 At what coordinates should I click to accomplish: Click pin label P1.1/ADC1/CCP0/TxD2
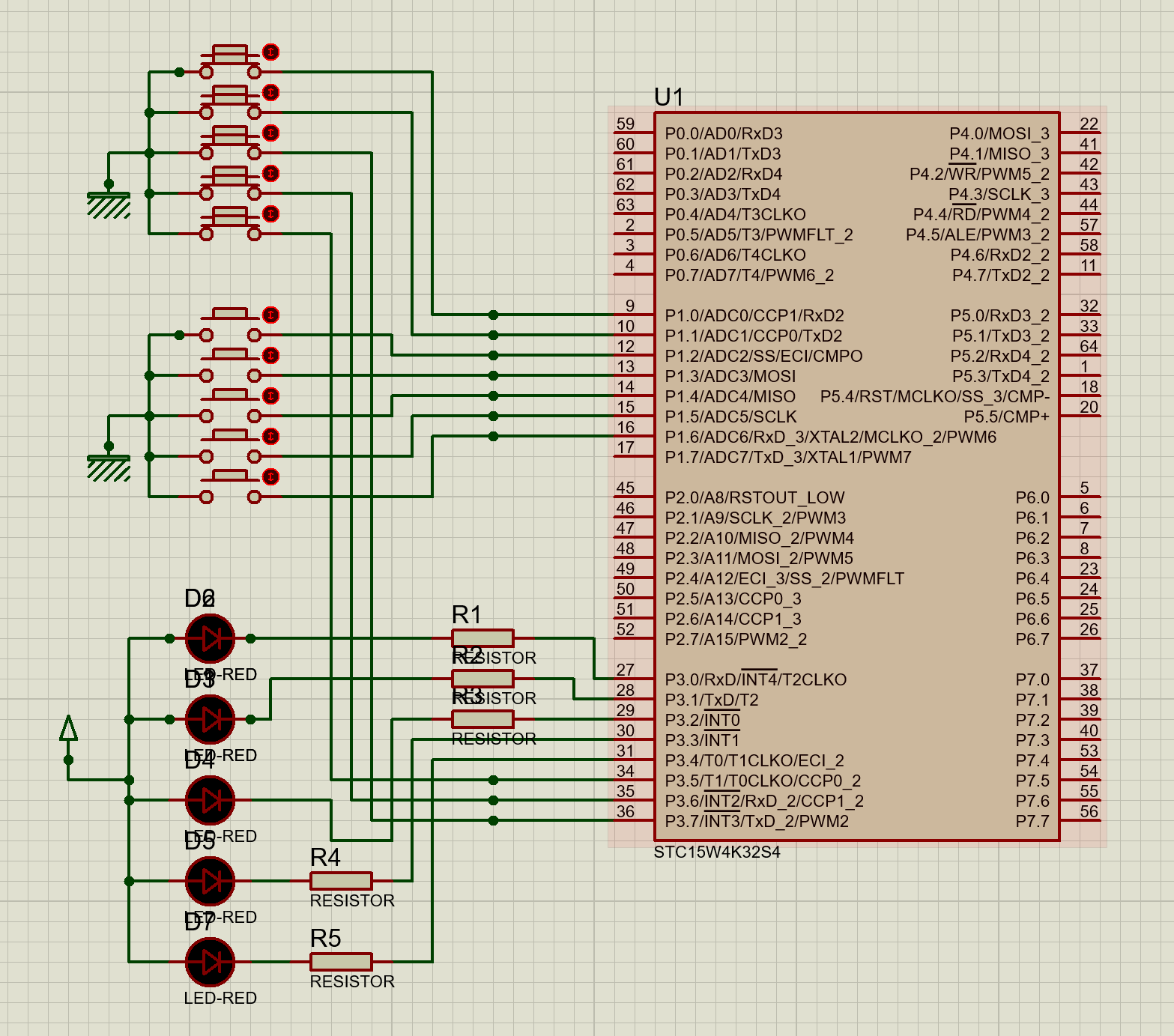(x=754, y=336)
